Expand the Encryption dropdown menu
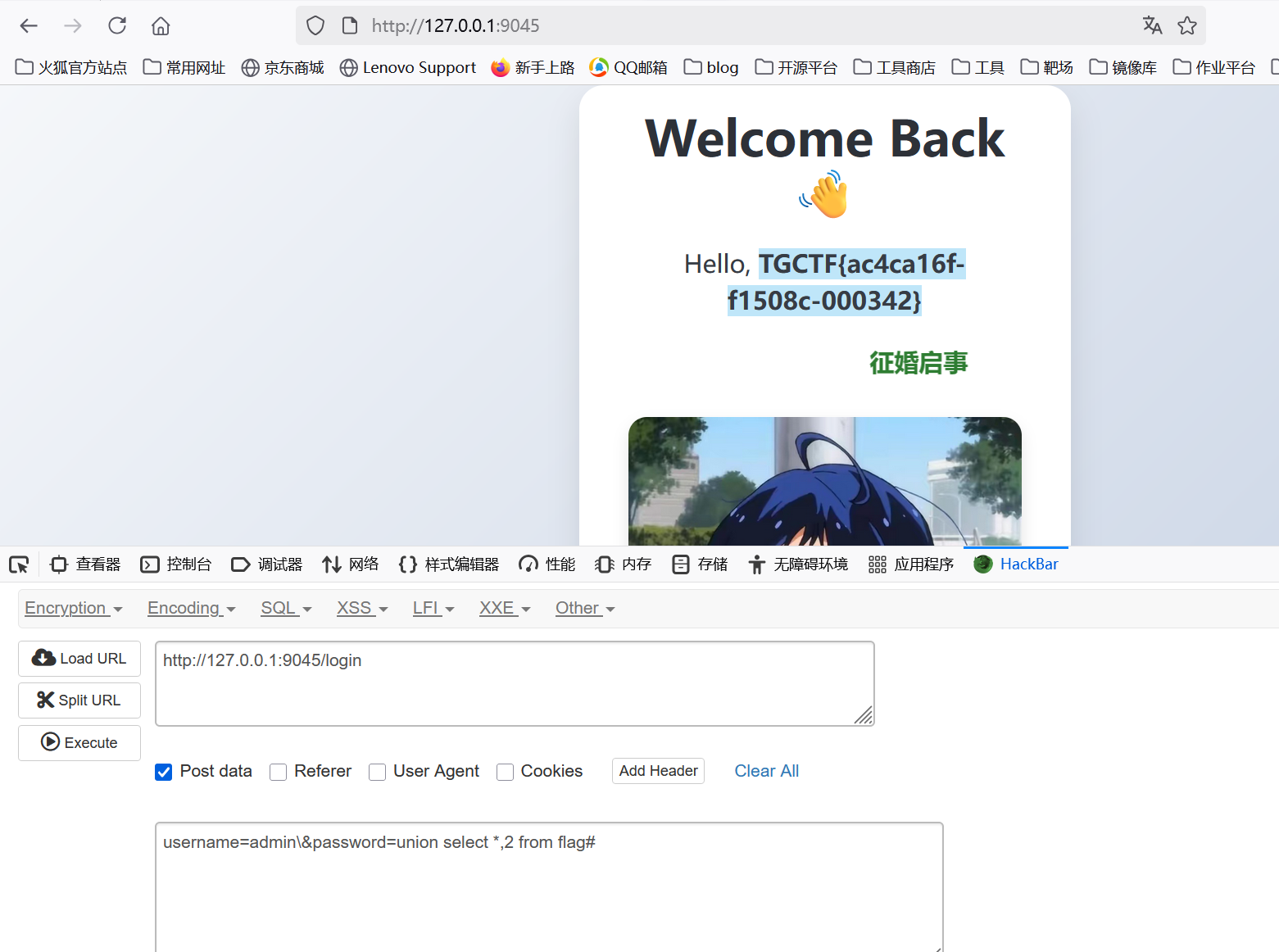 pos(74,608)
